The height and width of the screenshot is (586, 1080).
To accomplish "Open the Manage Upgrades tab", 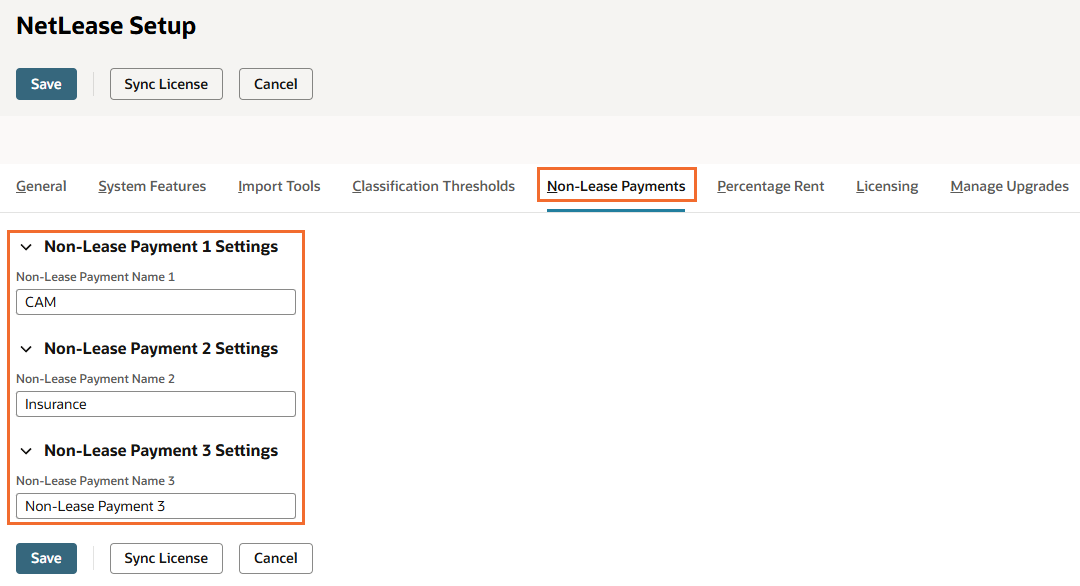I will tap(1009, 186).
